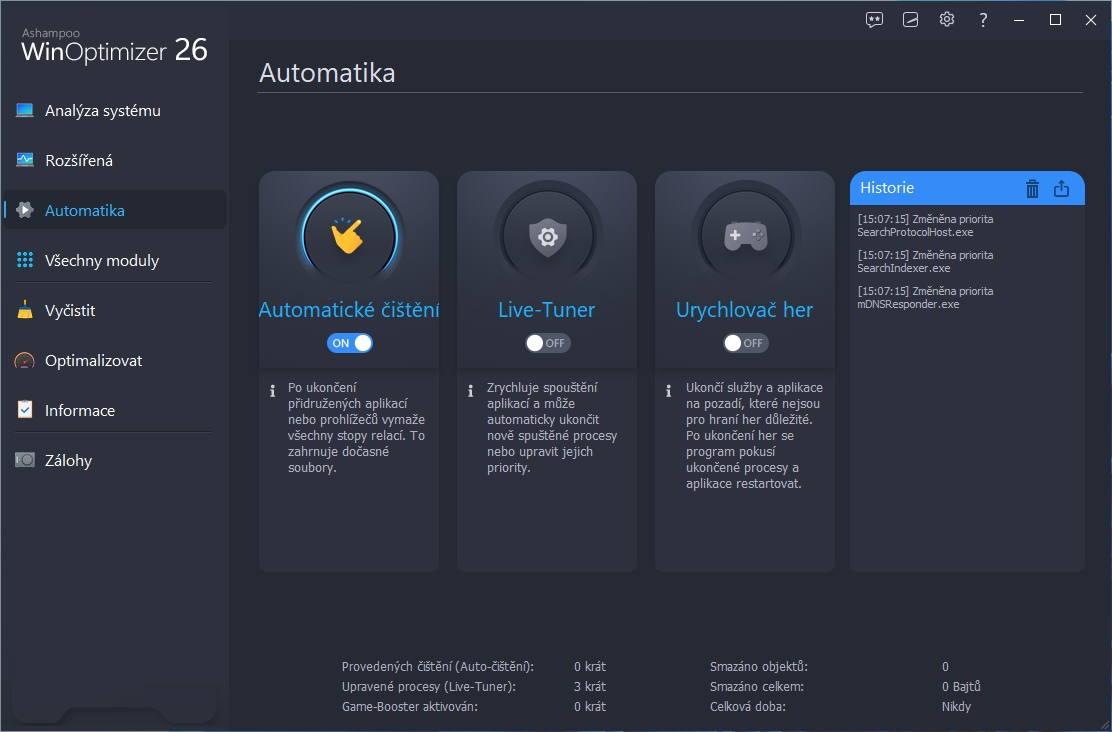The image size is (1112, 732).
Task: Click the Urychlovač her title link
Action: coord(745,310)
